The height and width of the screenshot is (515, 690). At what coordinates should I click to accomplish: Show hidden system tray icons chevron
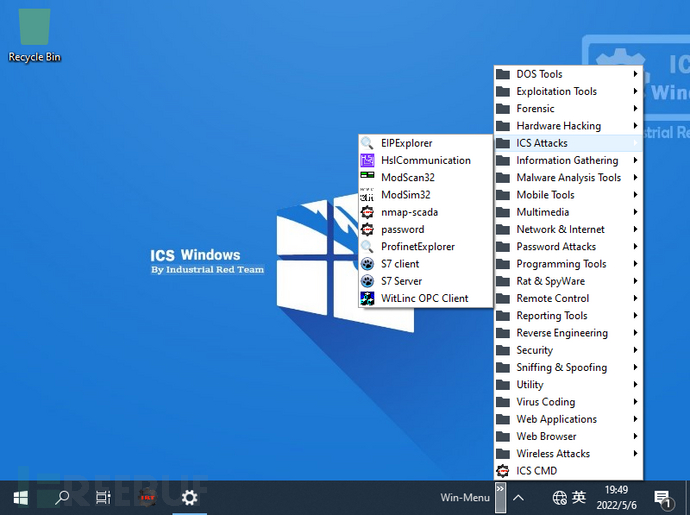tap(518, 497)
